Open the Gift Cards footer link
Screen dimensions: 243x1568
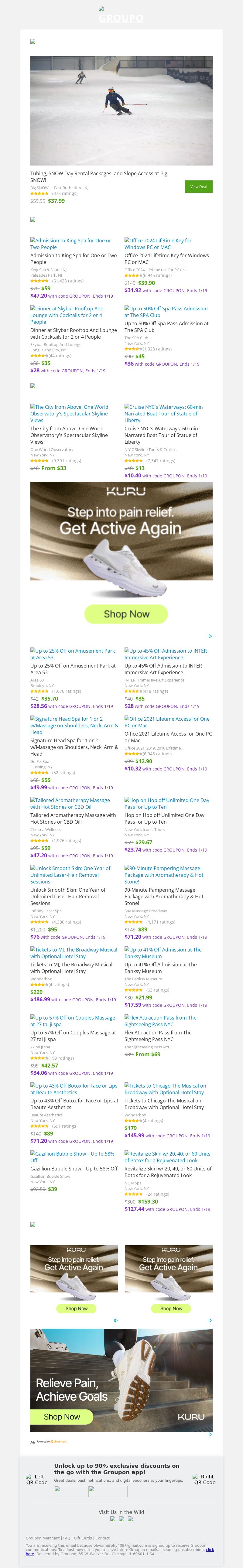(x=83, y=1538)
